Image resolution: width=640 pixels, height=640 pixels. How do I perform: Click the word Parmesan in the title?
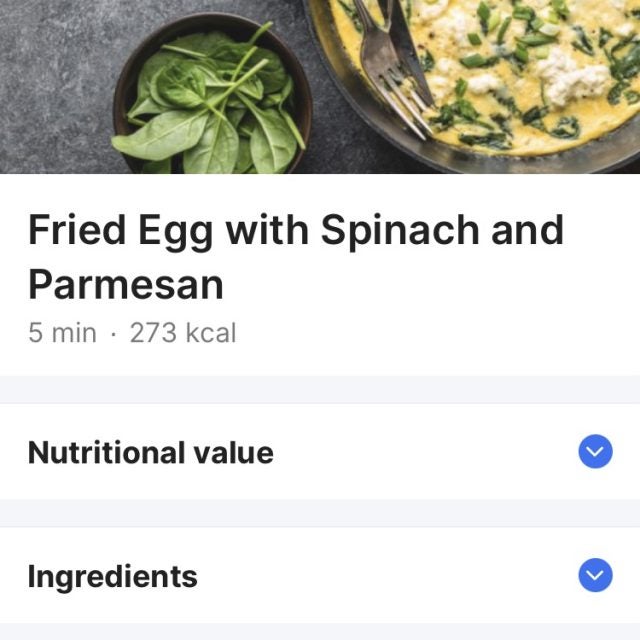(125, 285)
